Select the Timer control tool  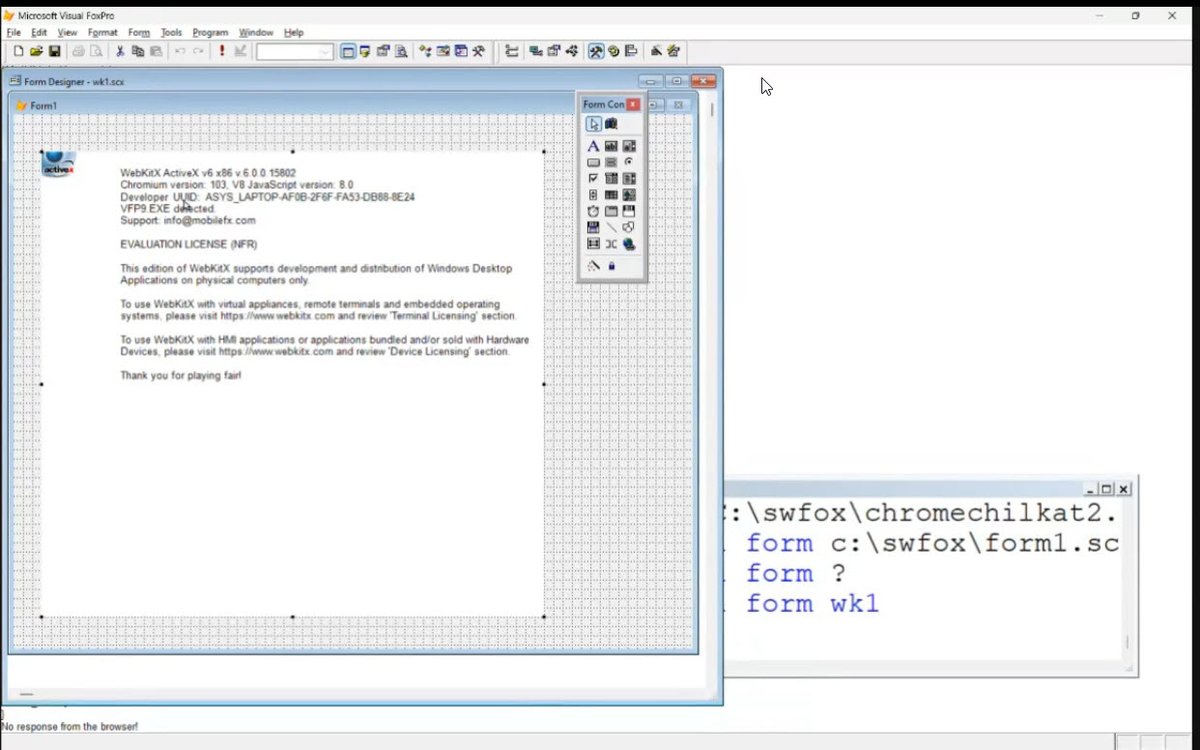click(x=593, y=211)
